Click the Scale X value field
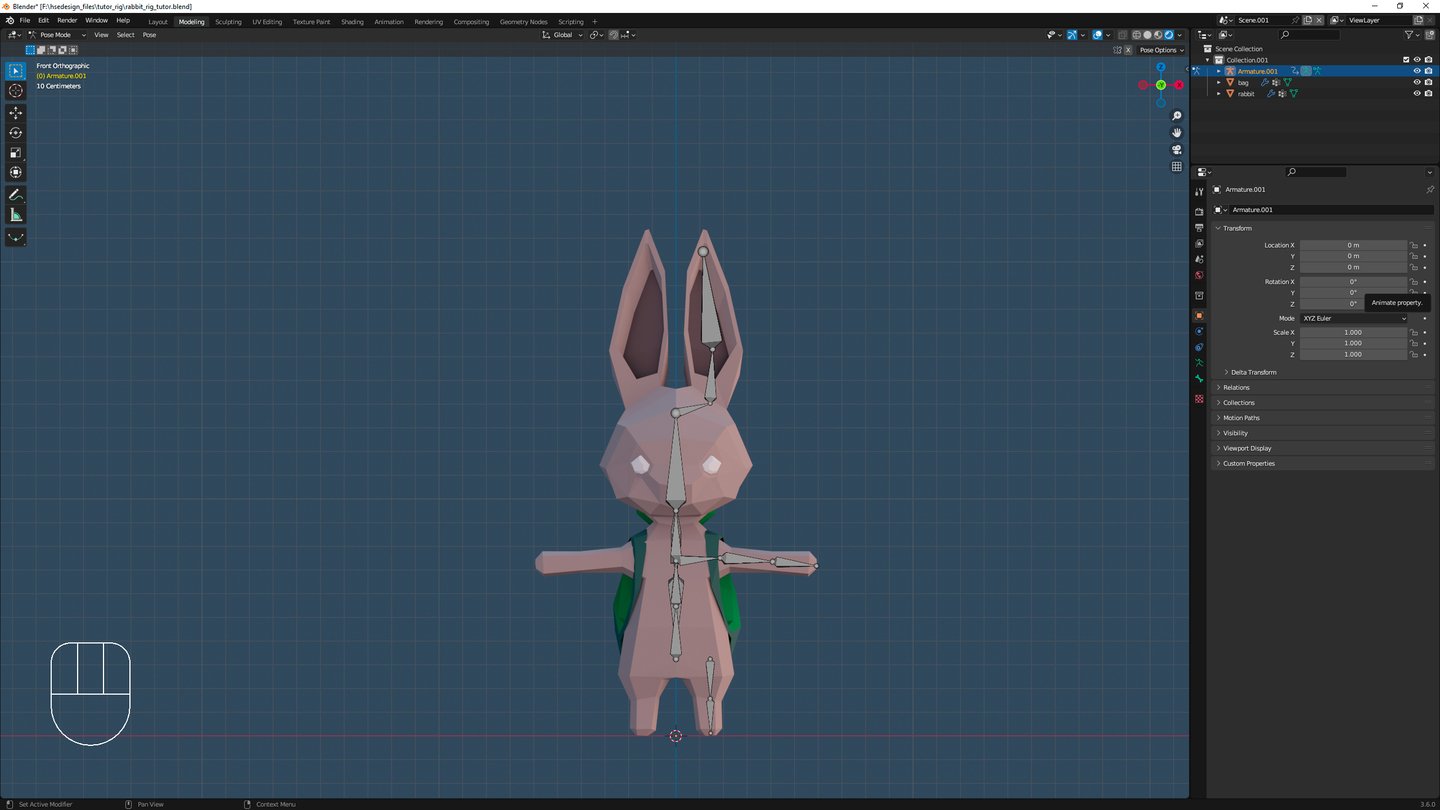This screenshot has width=1440, height=810. tap(1352, 333)
